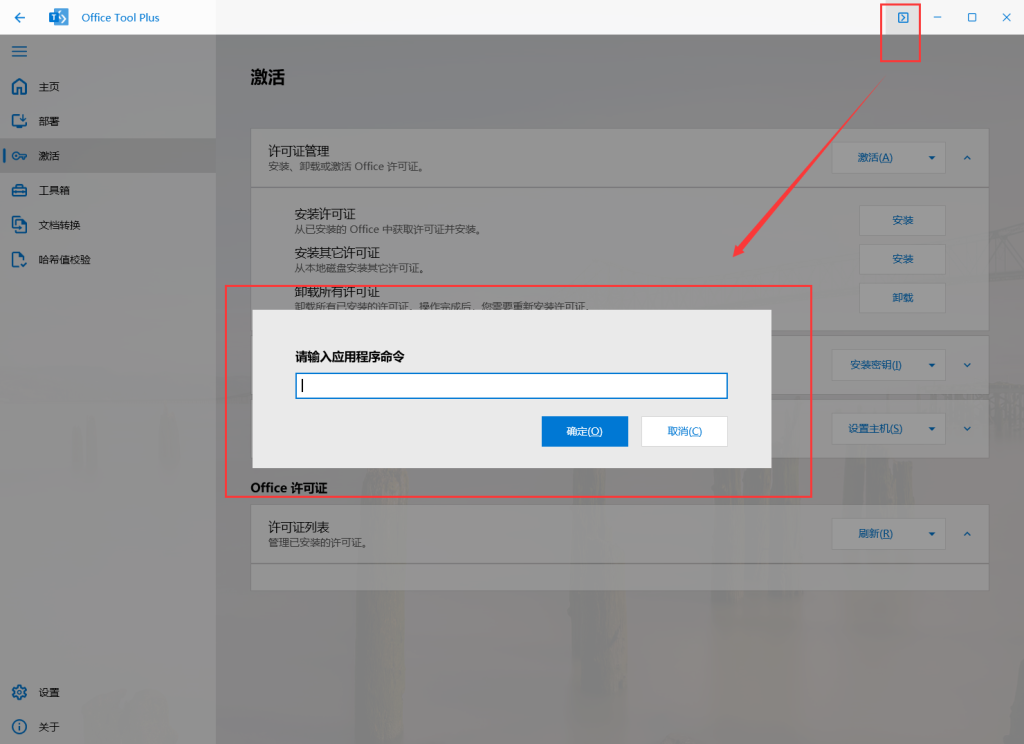Collapse the sidebar via hamburger menu

pos(18,51)
